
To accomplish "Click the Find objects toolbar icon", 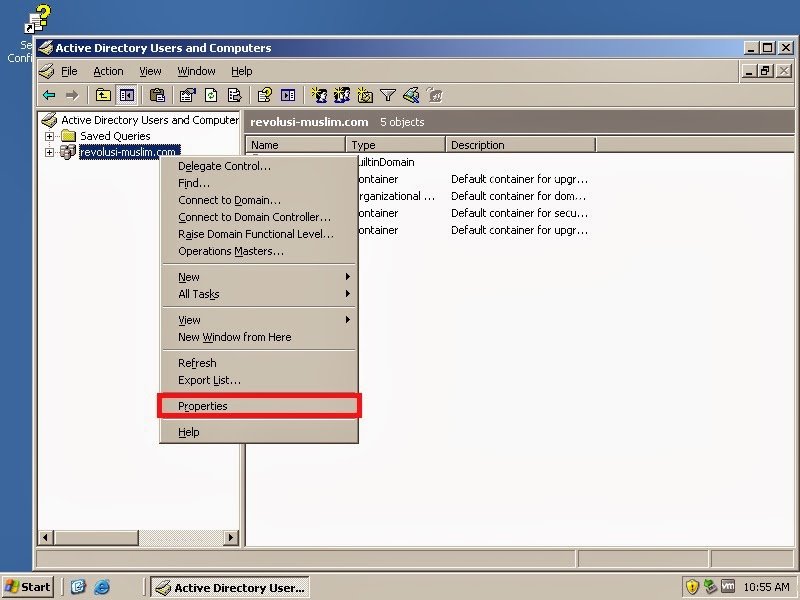I will 411,95.
